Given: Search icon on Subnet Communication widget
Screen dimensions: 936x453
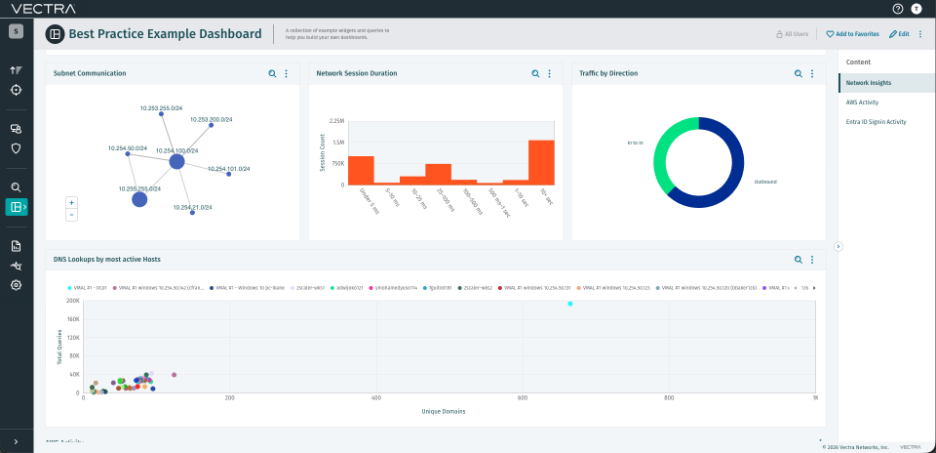Looking at the screenshot, I should pos(272,73).
